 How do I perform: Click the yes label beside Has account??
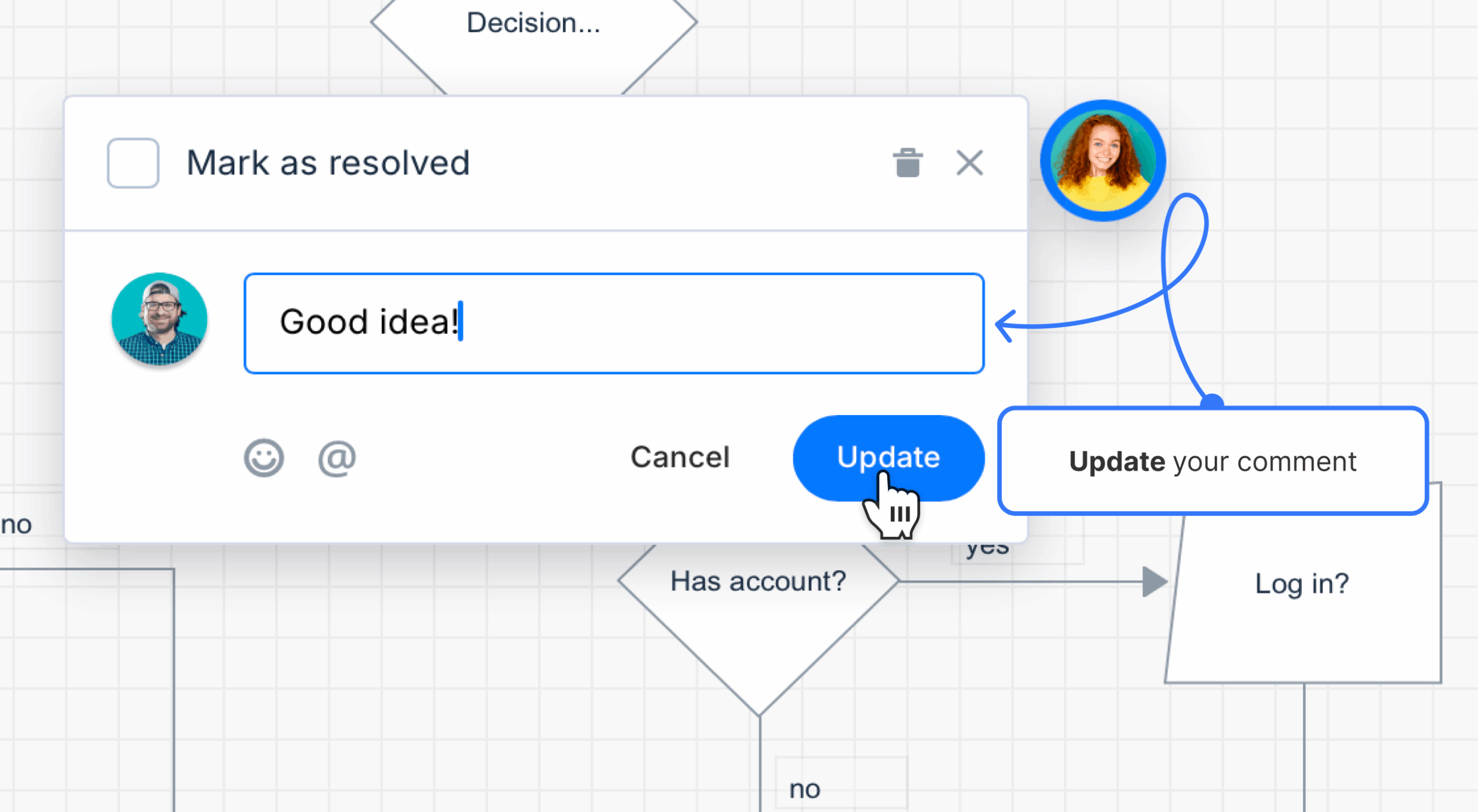coord(988,548)
